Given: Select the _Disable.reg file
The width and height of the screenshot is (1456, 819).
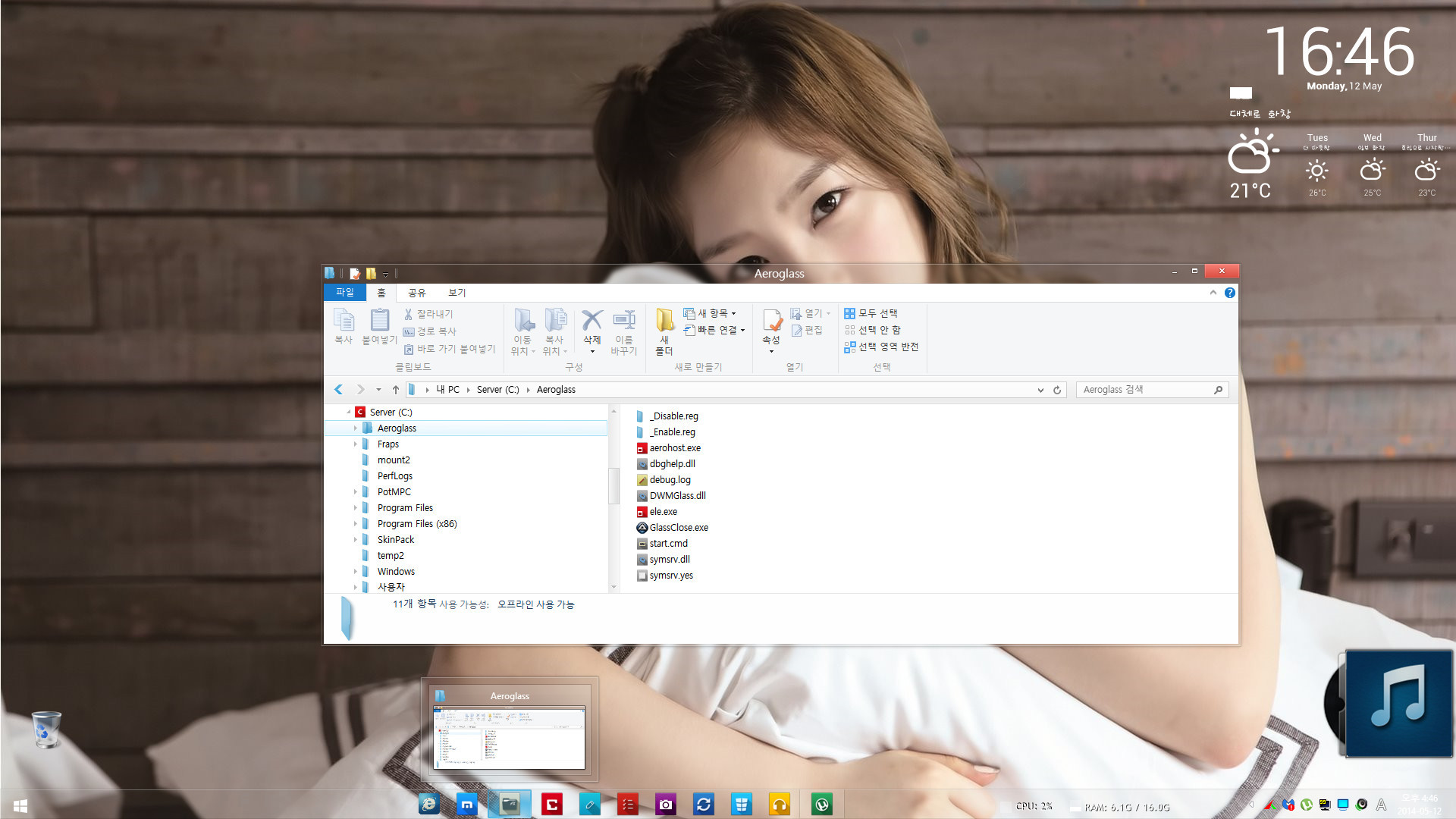Looking at the screenshot, I should tap(667, 416).
